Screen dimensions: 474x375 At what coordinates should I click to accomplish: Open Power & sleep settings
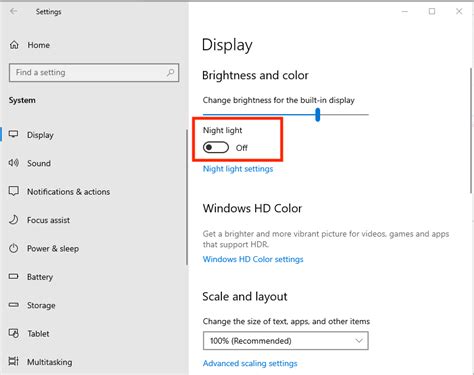[53, 249]
